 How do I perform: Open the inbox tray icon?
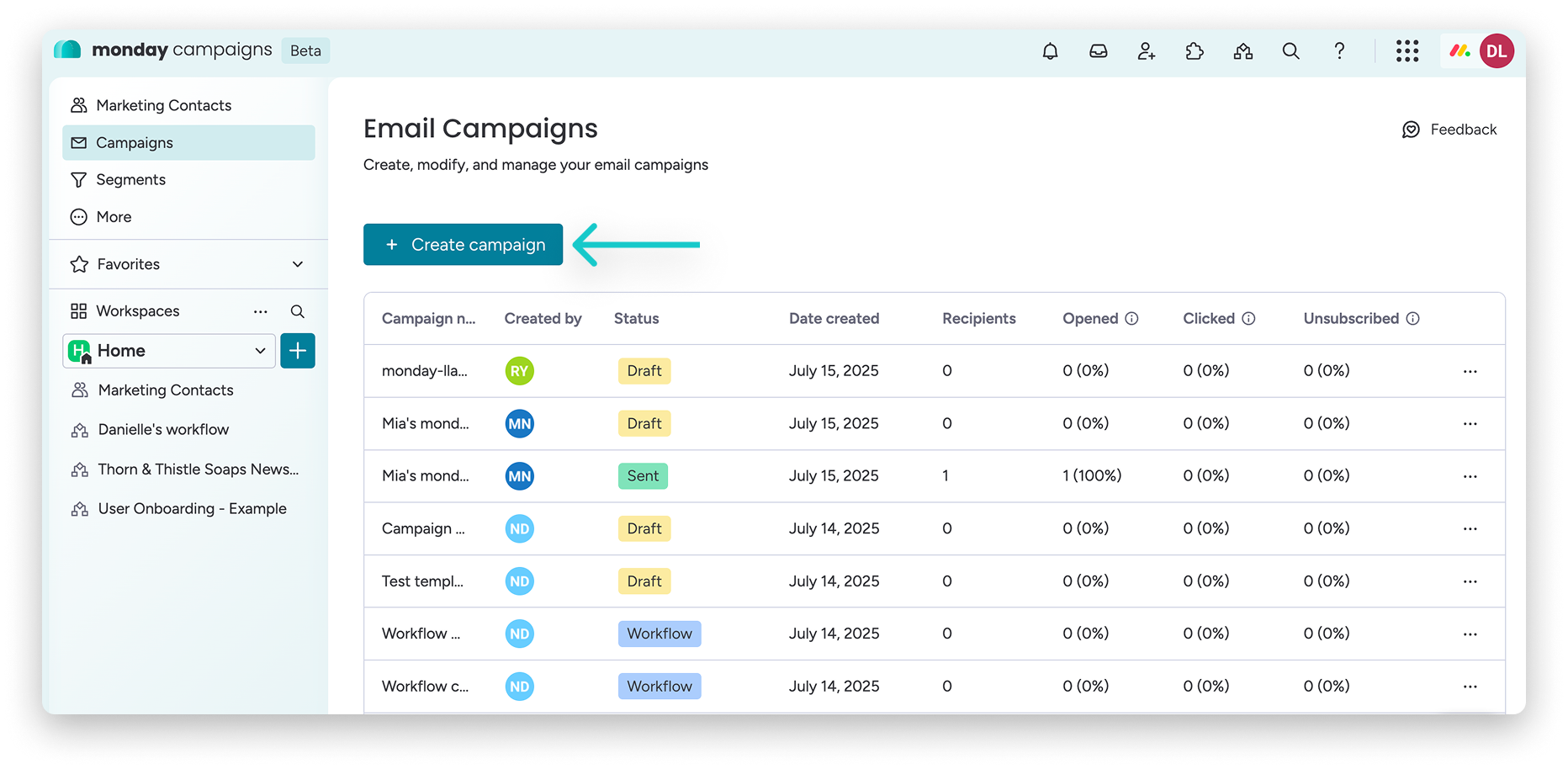[x=1099, y=51]
